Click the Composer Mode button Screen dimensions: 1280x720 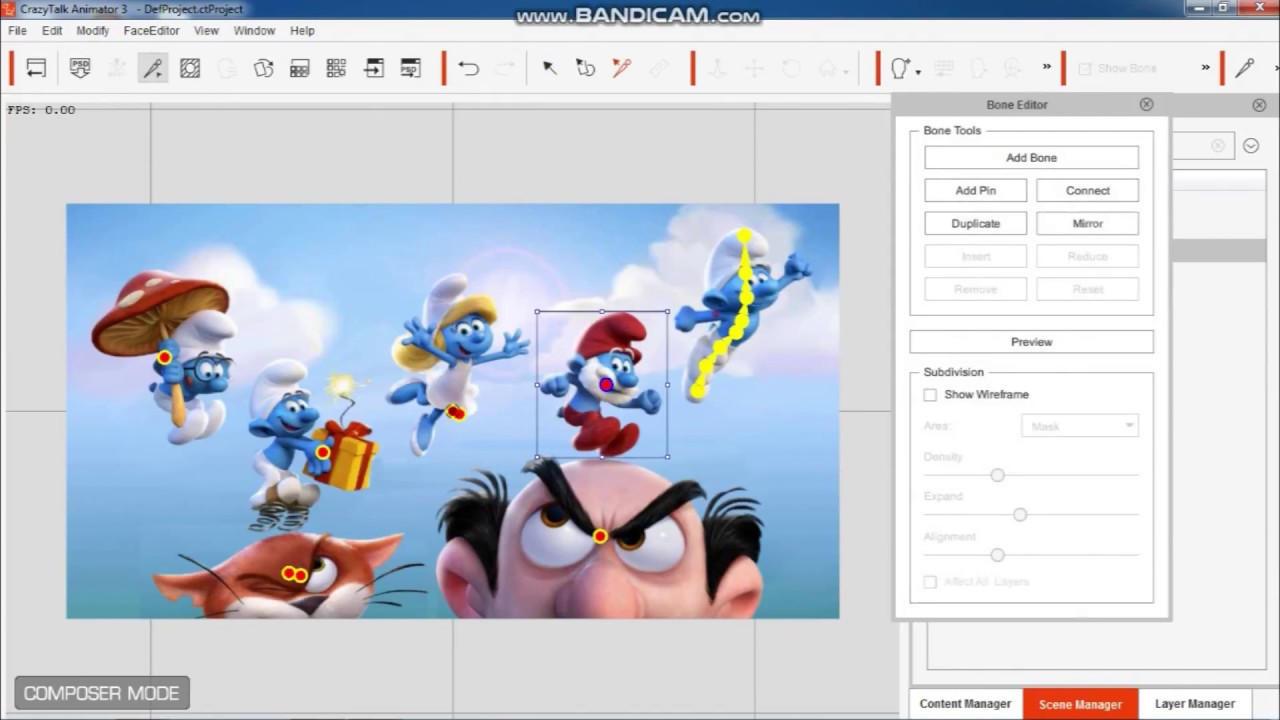pyautogui.click(x=101, y=693)
